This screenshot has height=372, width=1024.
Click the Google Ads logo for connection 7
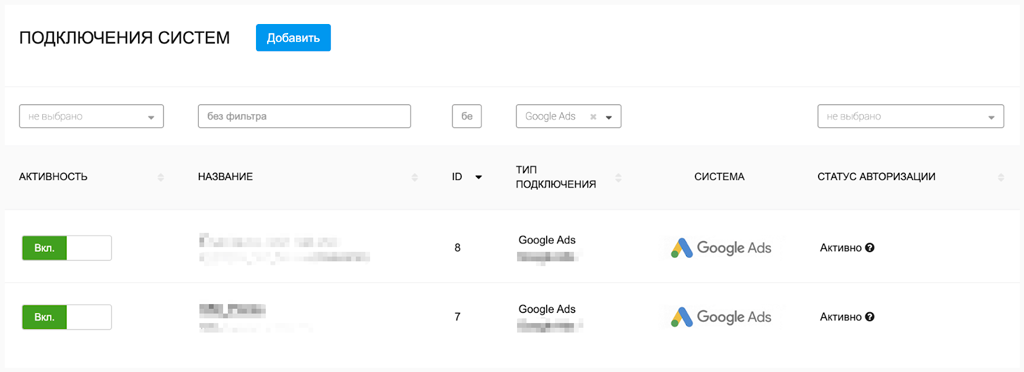(722, 317)
